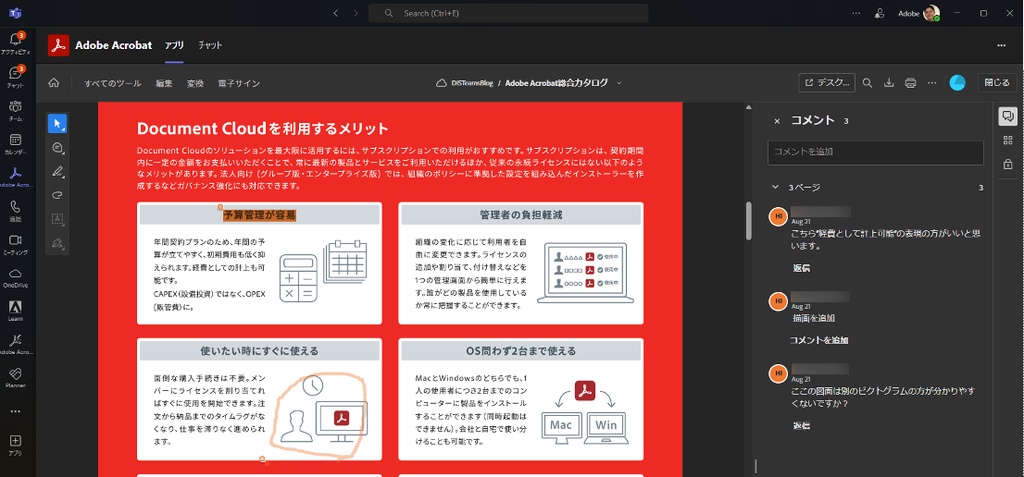Open the Apps (アプリ) store icon
The width and height of the screenshot is (1024, 477).
(x=16, y=444)
